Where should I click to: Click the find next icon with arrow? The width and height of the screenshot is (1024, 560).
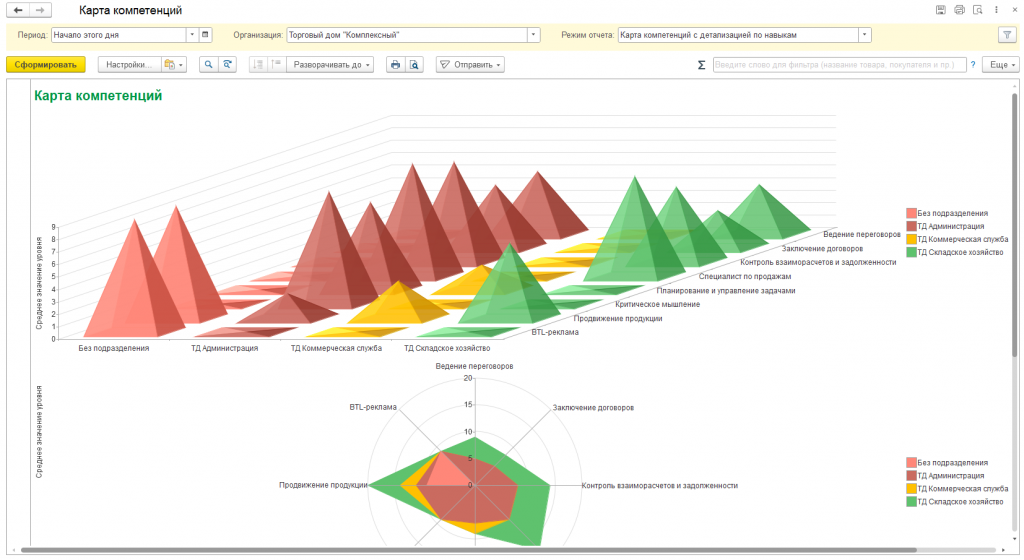coord(227,65)
